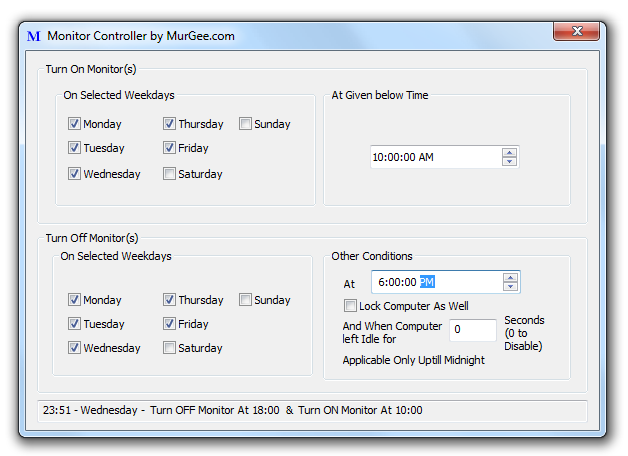Increase the 10:00:00 AM turn-on time
The width and height of the screenshot is (628, 456).
(509, 153)
